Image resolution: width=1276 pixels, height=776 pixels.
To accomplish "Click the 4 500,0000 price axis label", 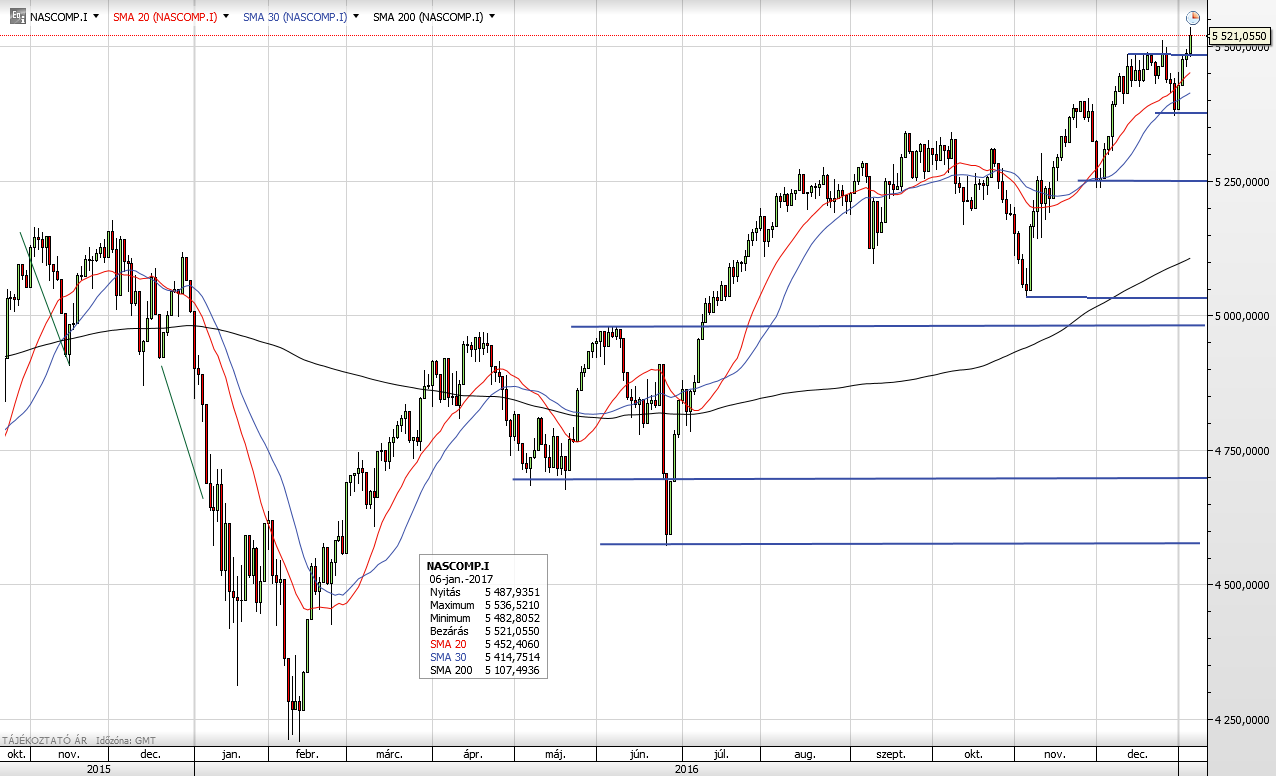I will pos(1240,585).
